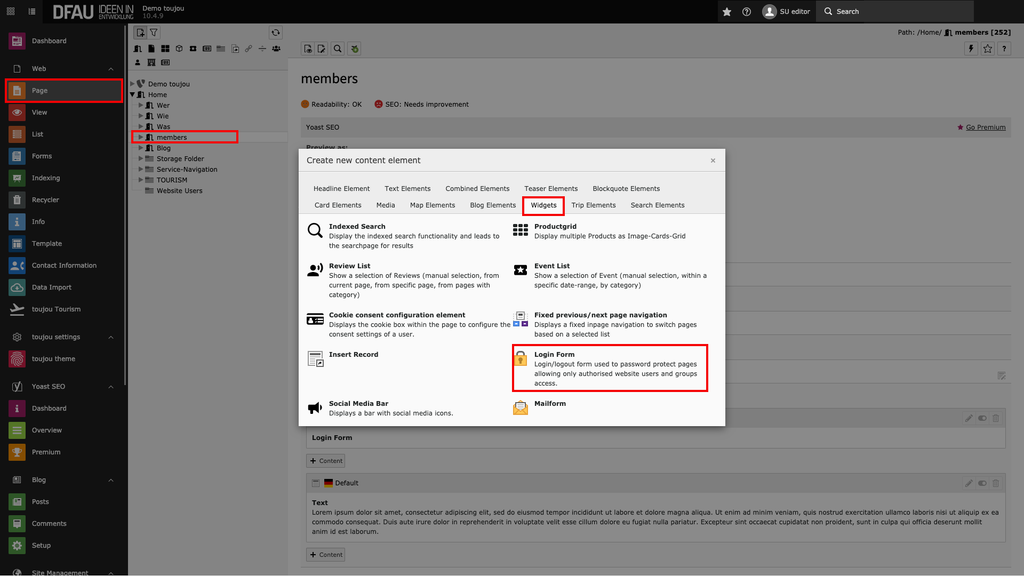Choose the Mailform envelope icon
The height and width of the screenshot is (576, 1024).
(x=520, y=408)
